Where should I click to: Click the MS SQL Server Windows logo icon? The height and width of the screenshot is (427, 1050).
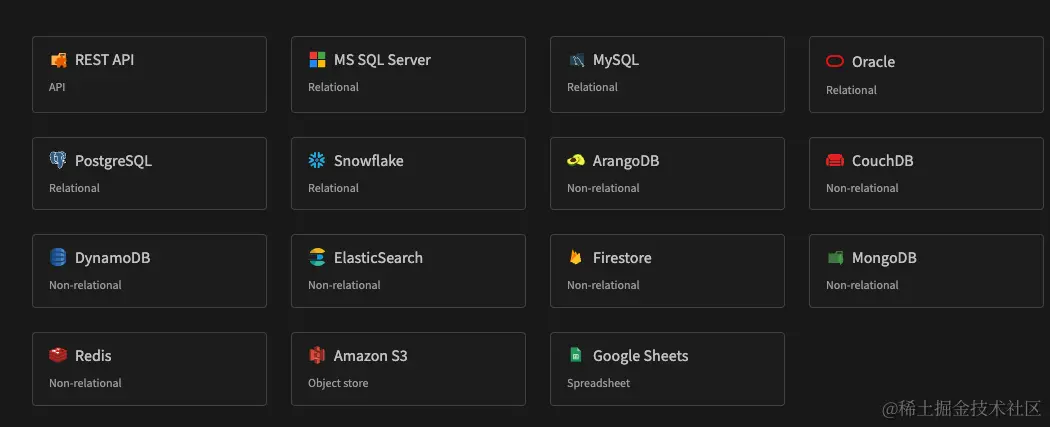(x=317, y=60)
